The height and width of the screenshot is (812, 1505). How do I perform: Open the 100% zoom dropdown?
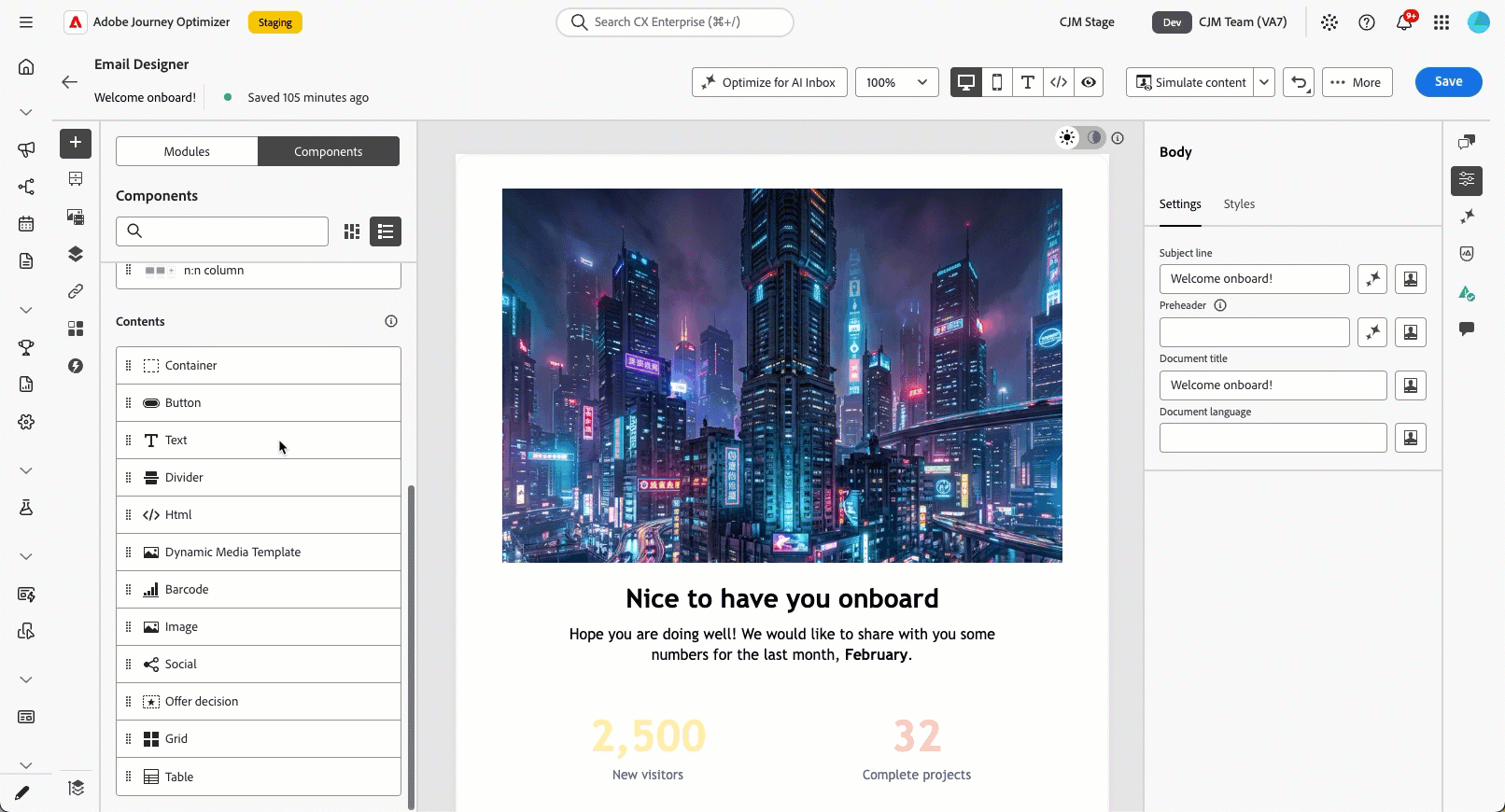pyautogui.click(x=897, y=82)
